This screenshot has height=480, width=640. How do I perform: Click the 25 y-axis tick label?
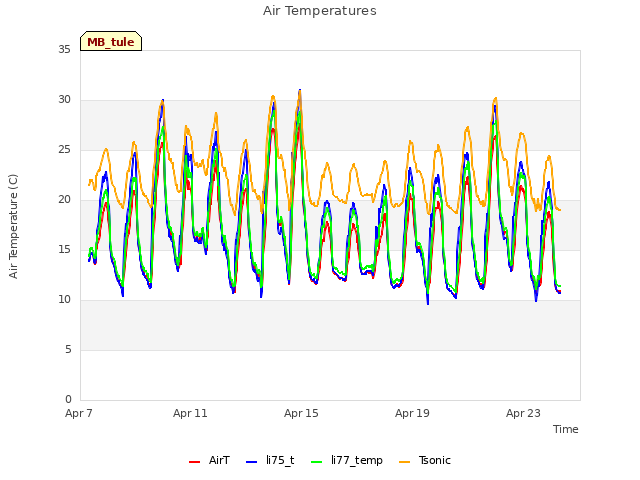pos(64,149)
